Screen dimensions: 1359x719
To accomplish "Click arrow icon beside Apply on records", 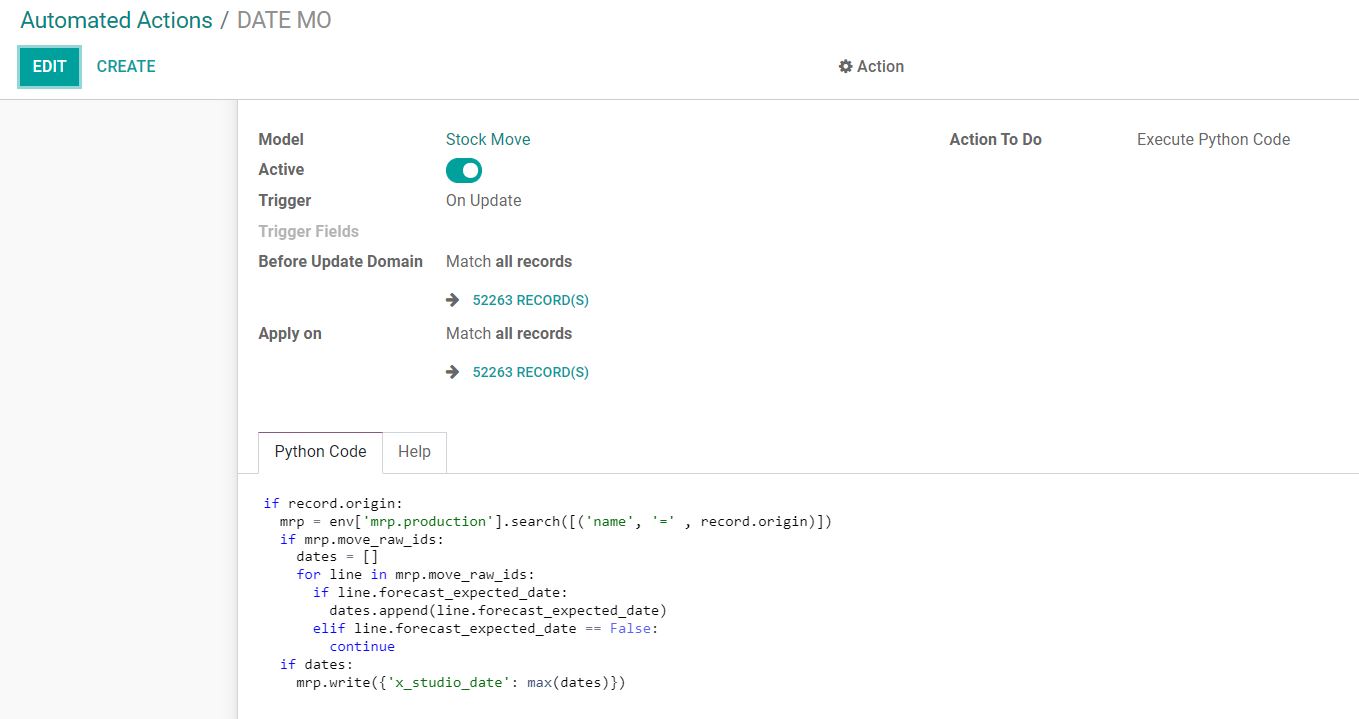I will coord(452,372).
